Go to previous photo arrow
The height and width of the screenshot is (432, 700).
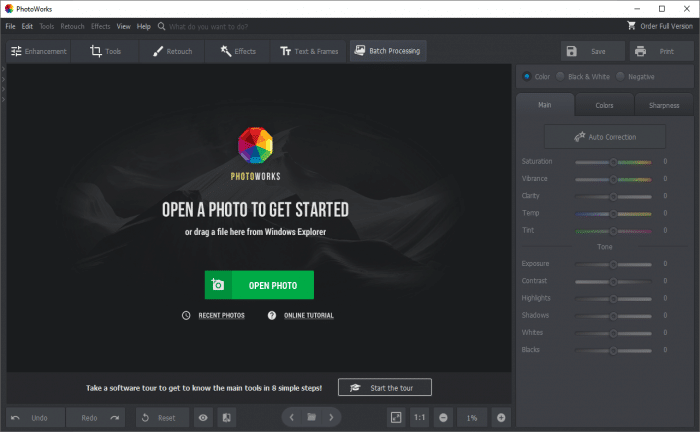point(291,417)
